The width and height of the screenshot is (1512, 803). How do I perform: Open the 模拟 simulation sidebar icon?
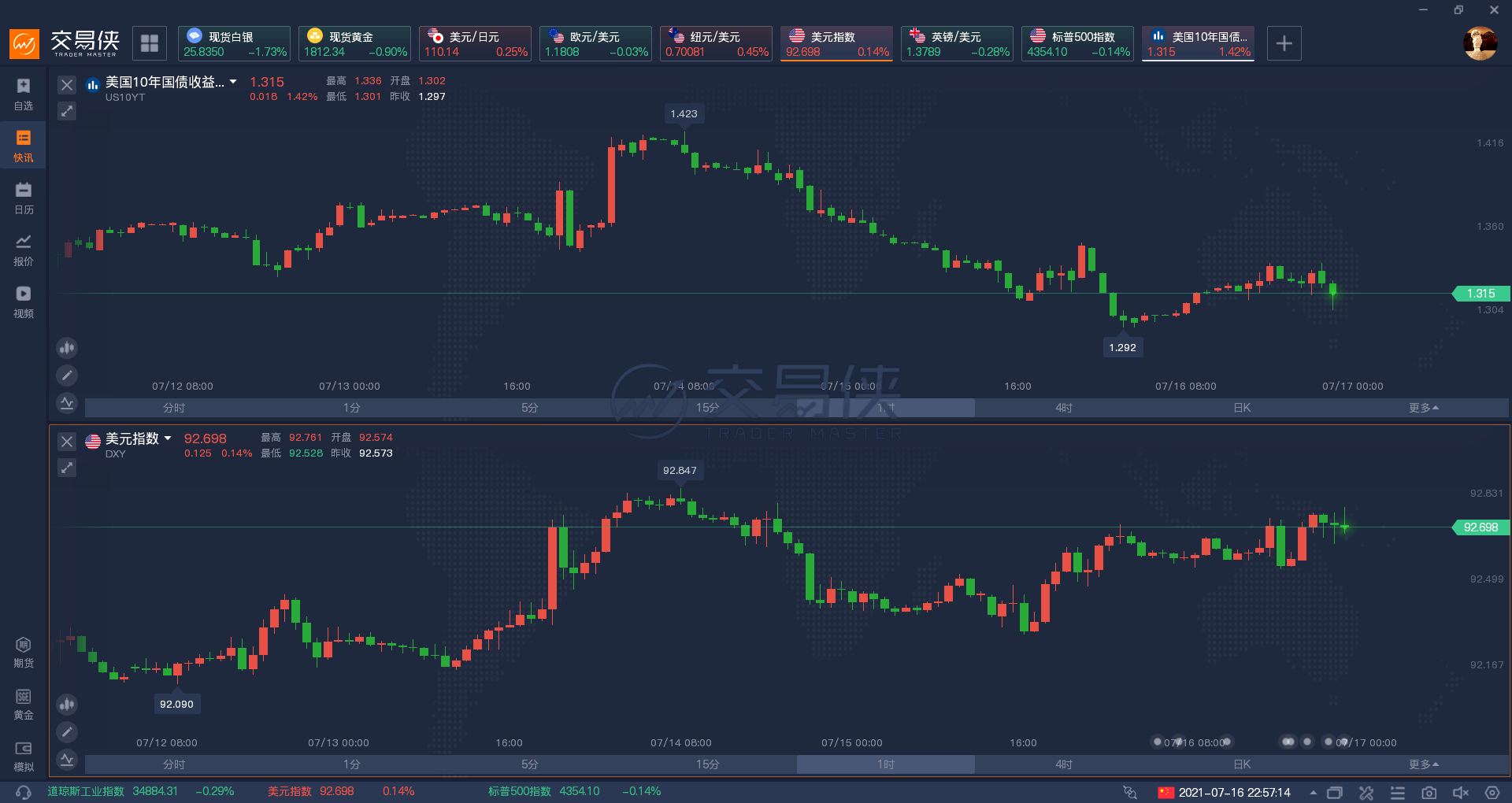click(24, 756)
